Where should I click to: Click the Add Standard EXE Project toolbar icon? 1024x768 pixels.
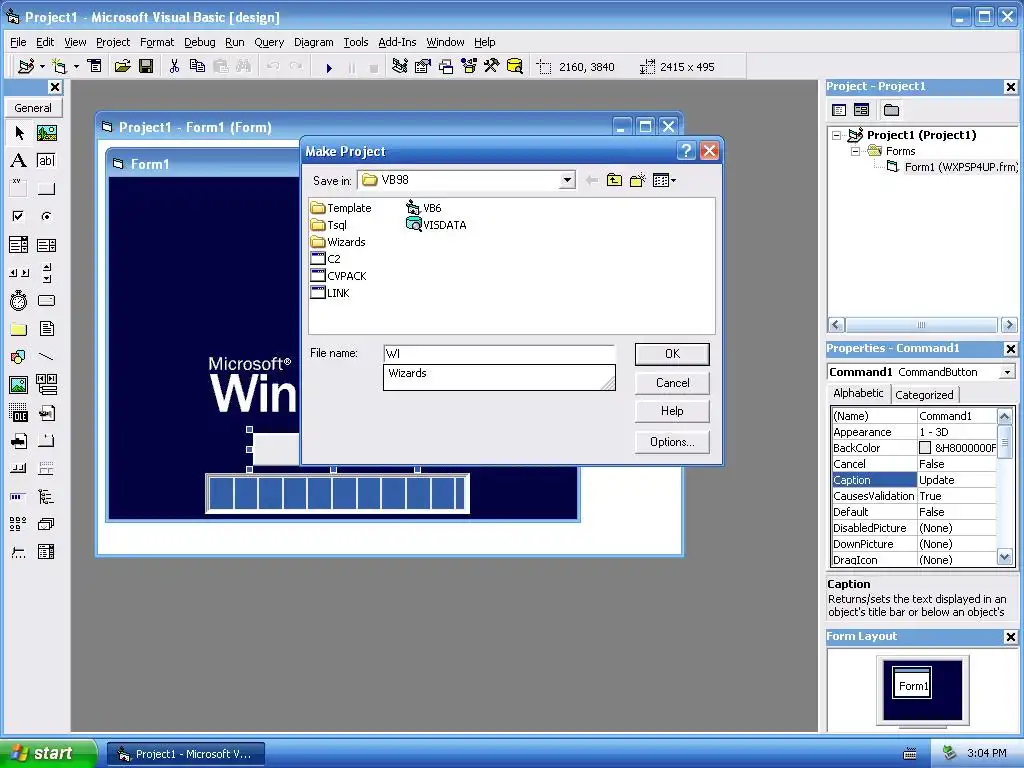coord(26,67)
